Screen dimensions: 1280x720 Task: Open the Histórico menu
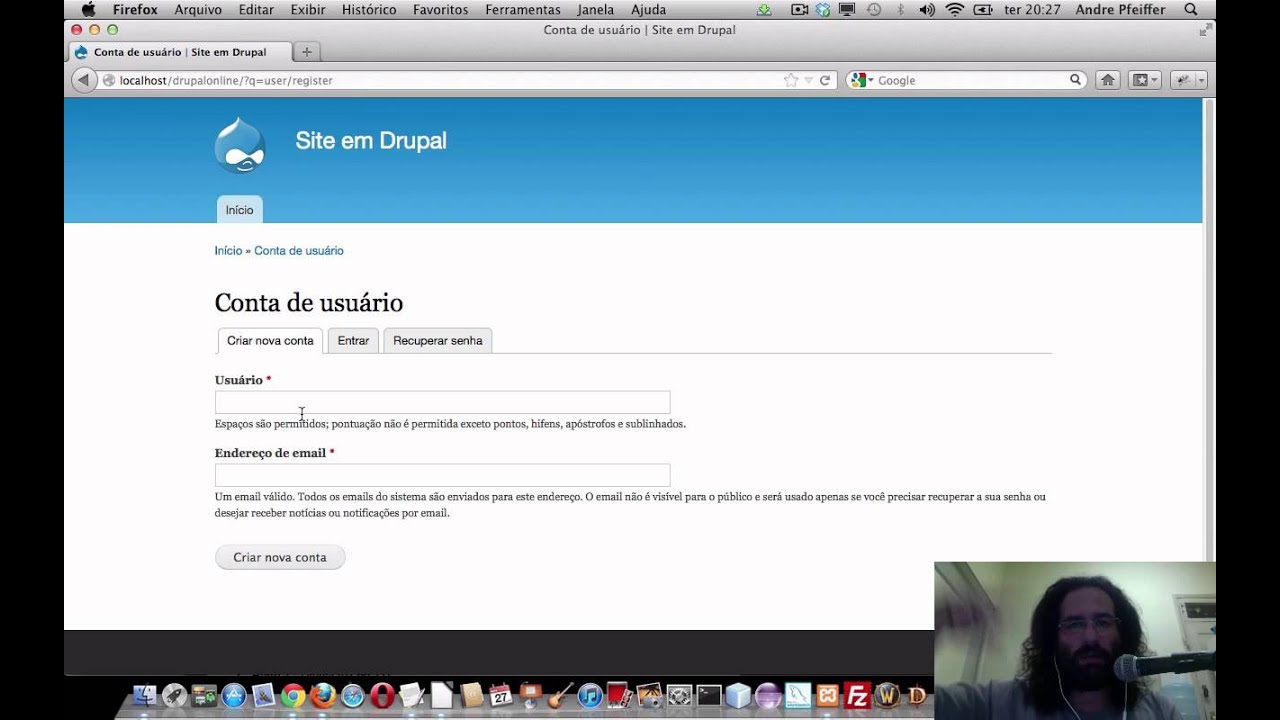[x=369, y=9]
